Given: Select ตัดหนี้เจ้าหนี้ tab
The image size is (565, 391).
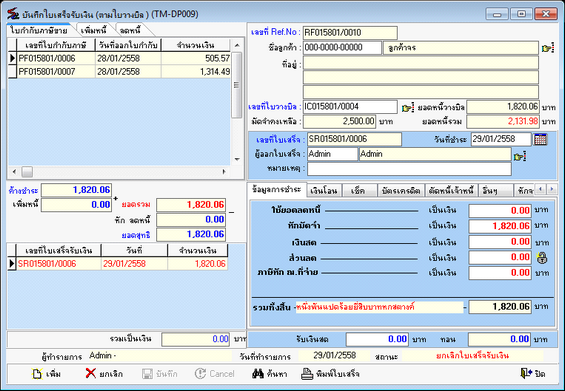Looking at the screenshot, I should pos(451,191).
